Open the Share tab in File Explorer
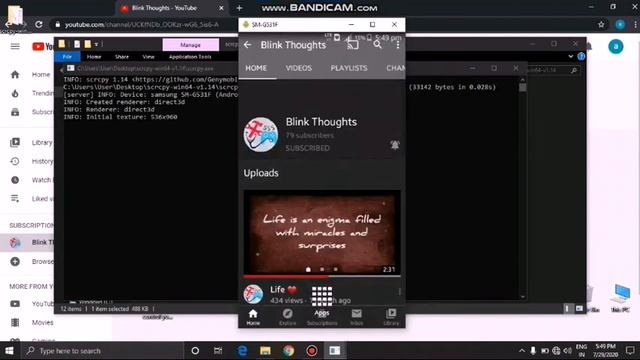The width and height of the screenshot is (640, 360). pos(122,57)
